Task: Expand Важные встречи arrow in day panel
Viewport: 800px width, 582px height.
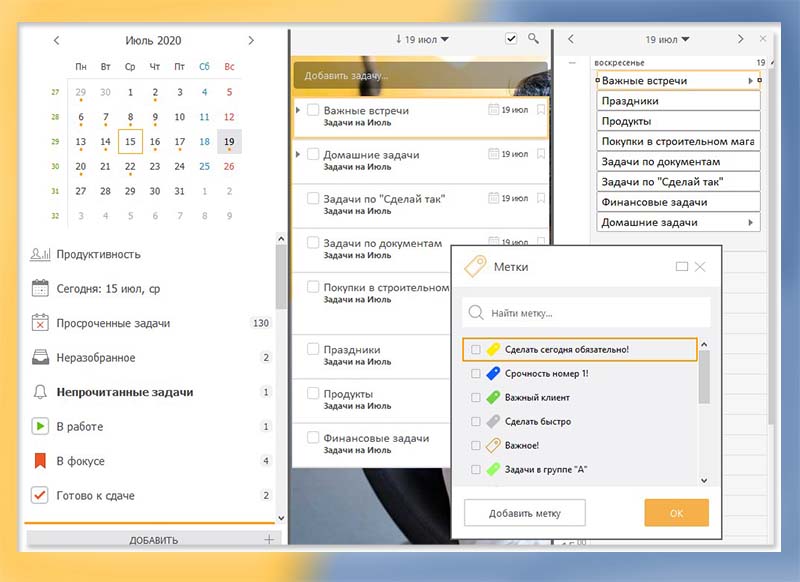Action: coord(750,81)
